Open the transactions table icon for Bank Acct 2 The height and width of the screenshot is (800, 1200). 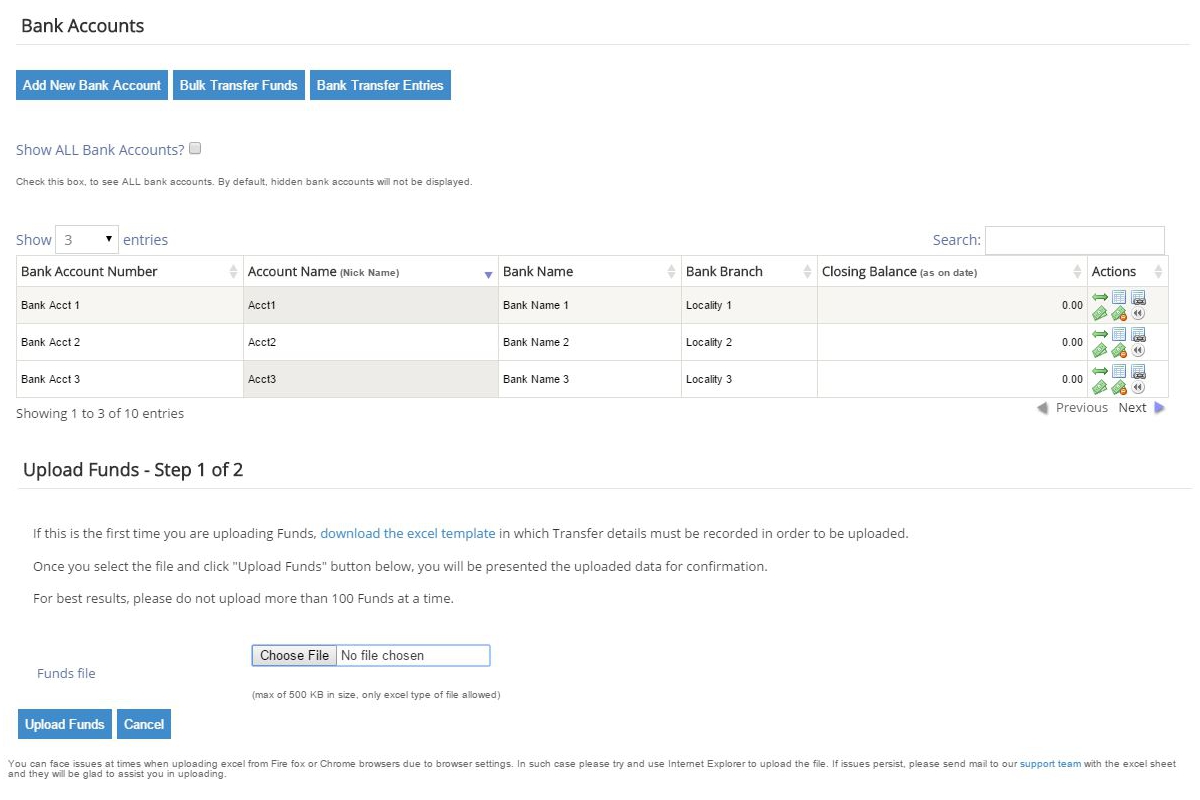tap(1120, 334)
